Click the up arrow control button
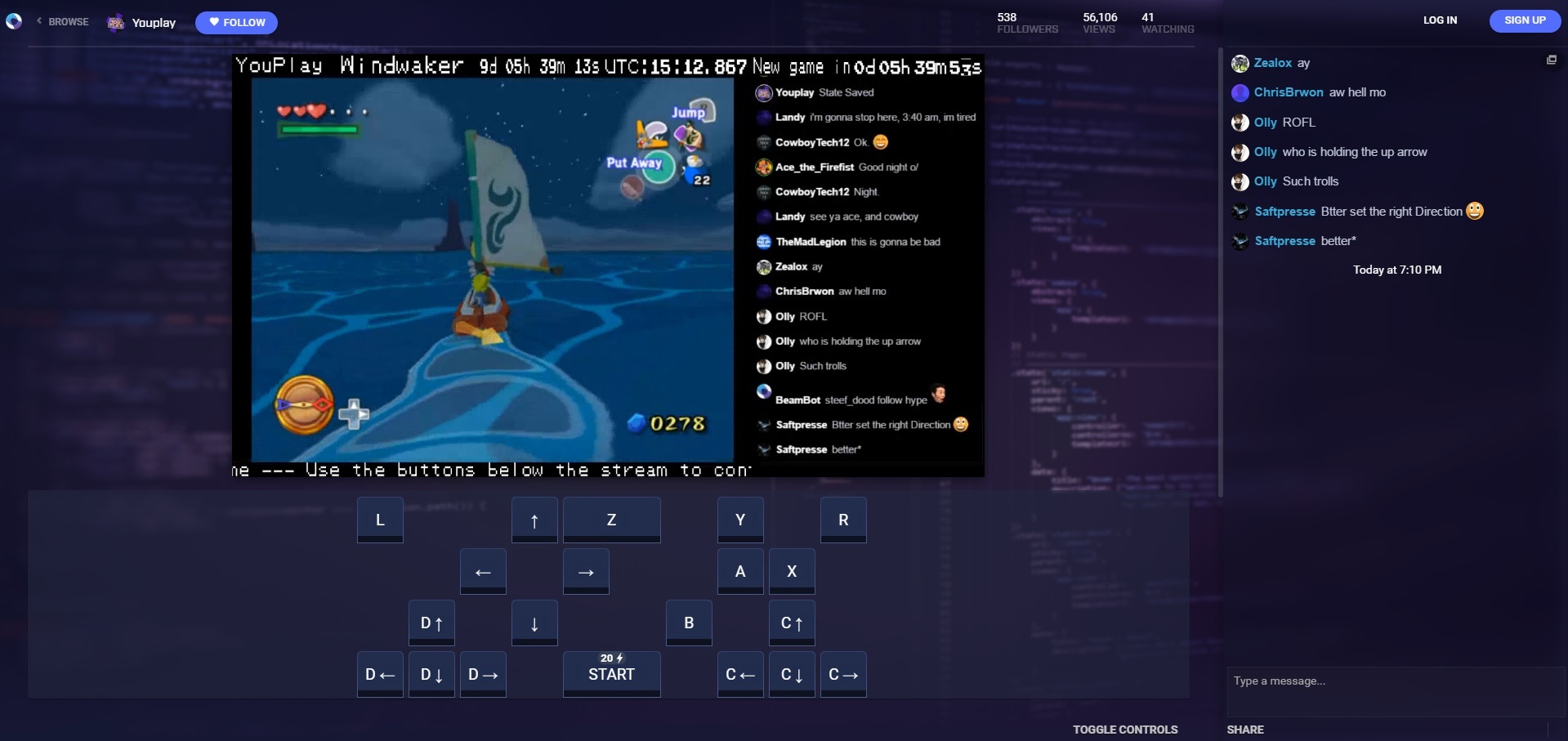The width and height of the screenshot is (1568, 741). point(534,520)
